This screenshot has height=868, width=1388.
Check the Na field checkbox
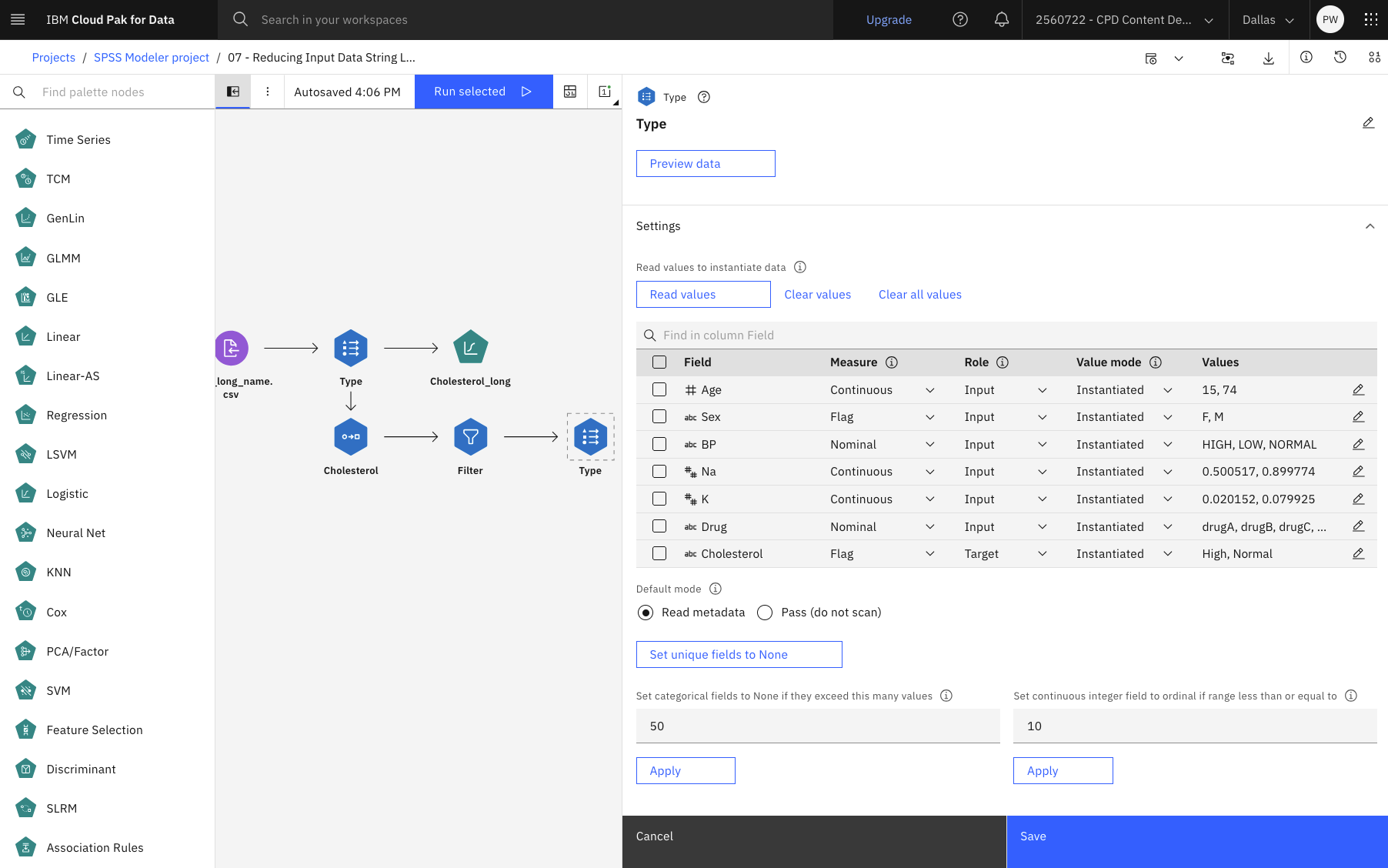tap(659, 472)
